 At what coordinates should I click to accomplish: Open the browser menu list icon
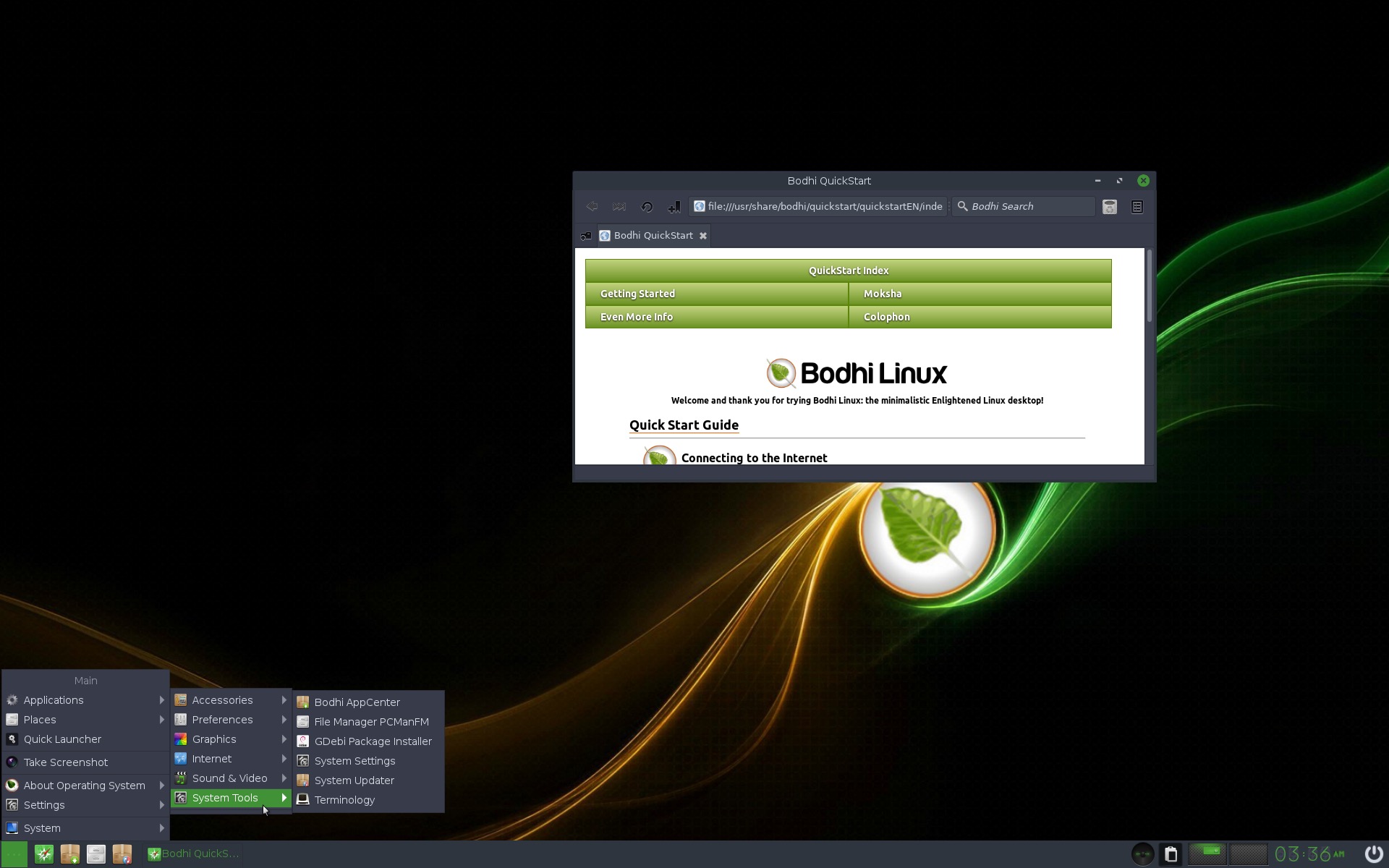tap(1137, 207)
